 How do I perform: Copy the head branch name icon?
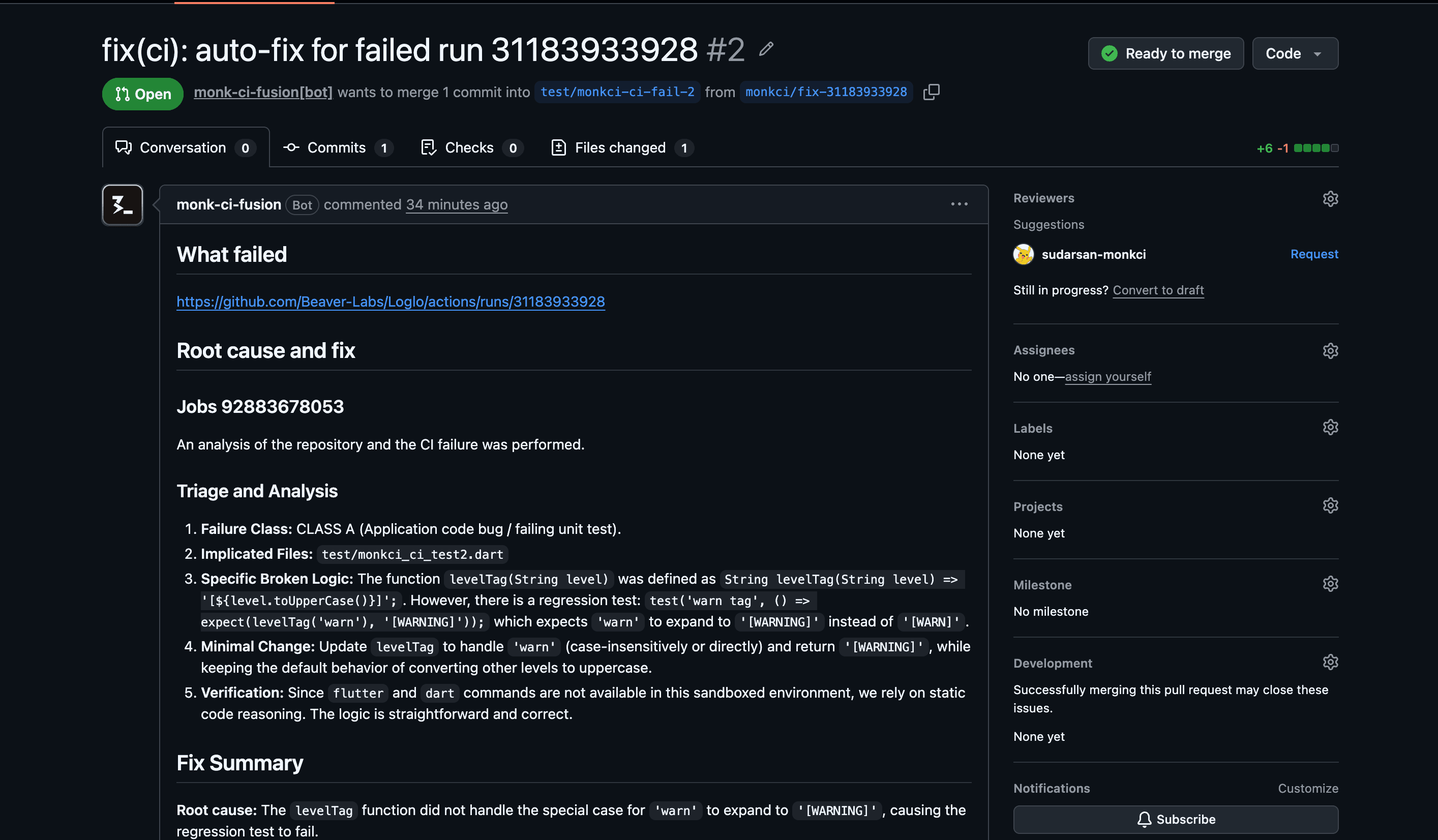click(x=931, y=92)
